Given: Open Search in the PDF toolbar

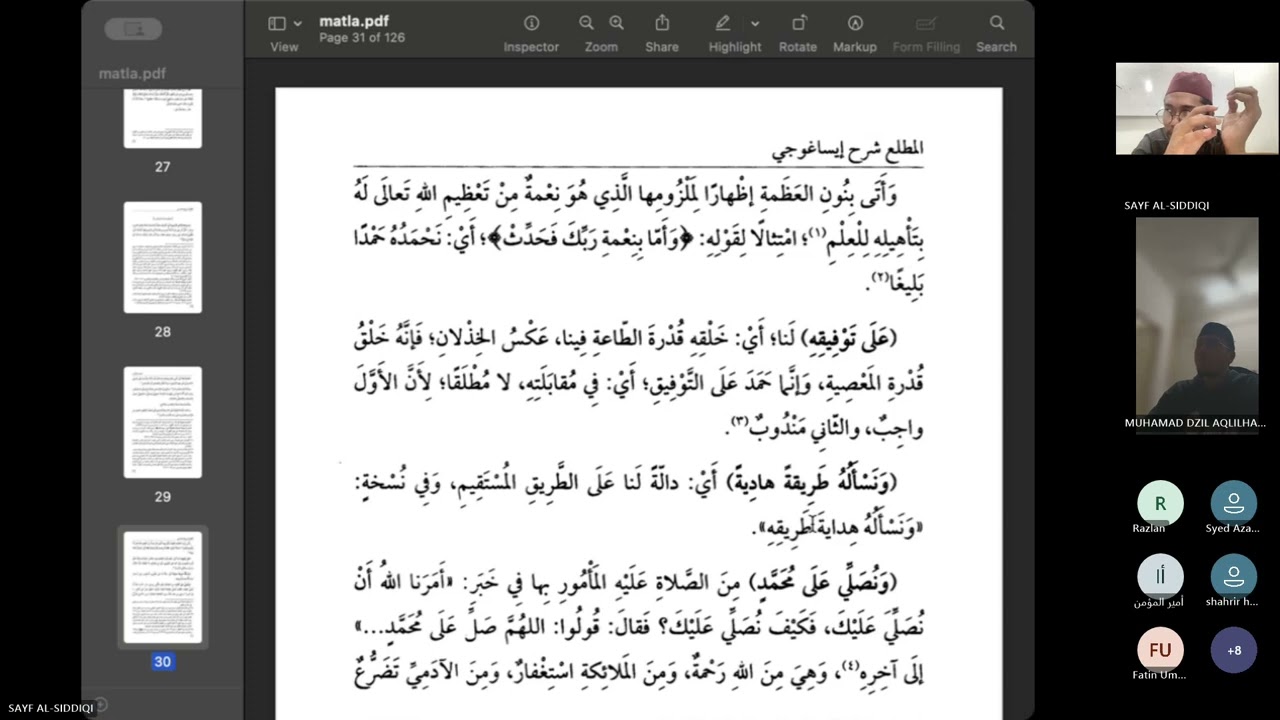Looking at the screenshot, I should click(997, 23).
